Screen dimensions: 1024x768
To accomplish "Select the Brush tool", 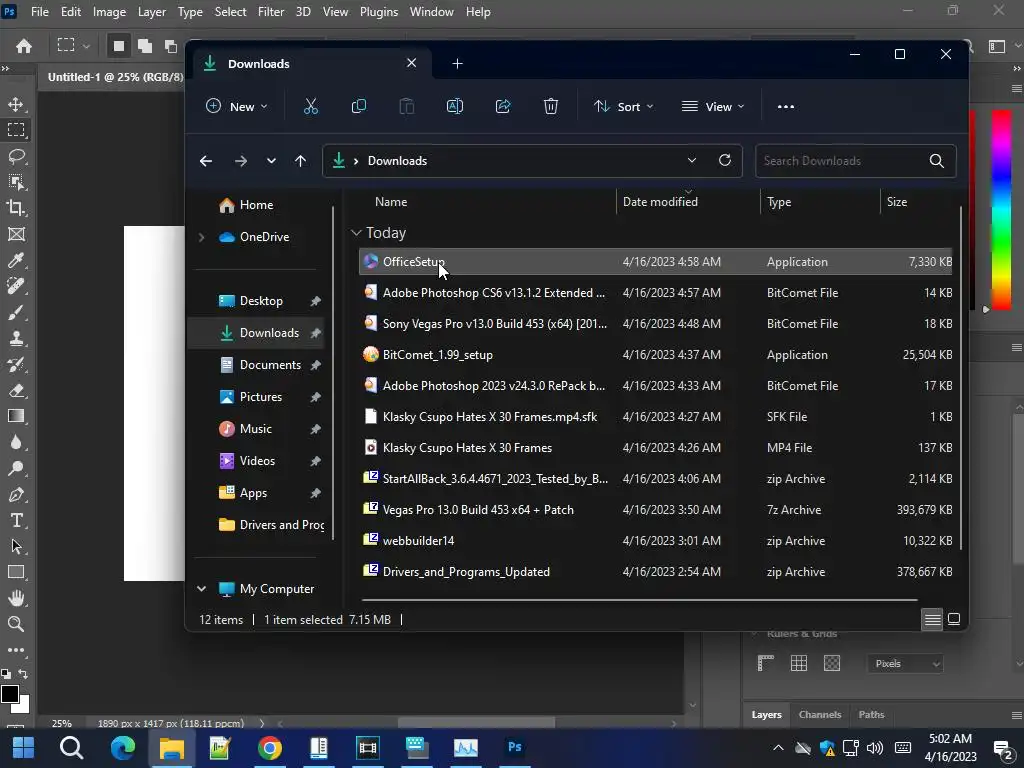I will 16,312.
